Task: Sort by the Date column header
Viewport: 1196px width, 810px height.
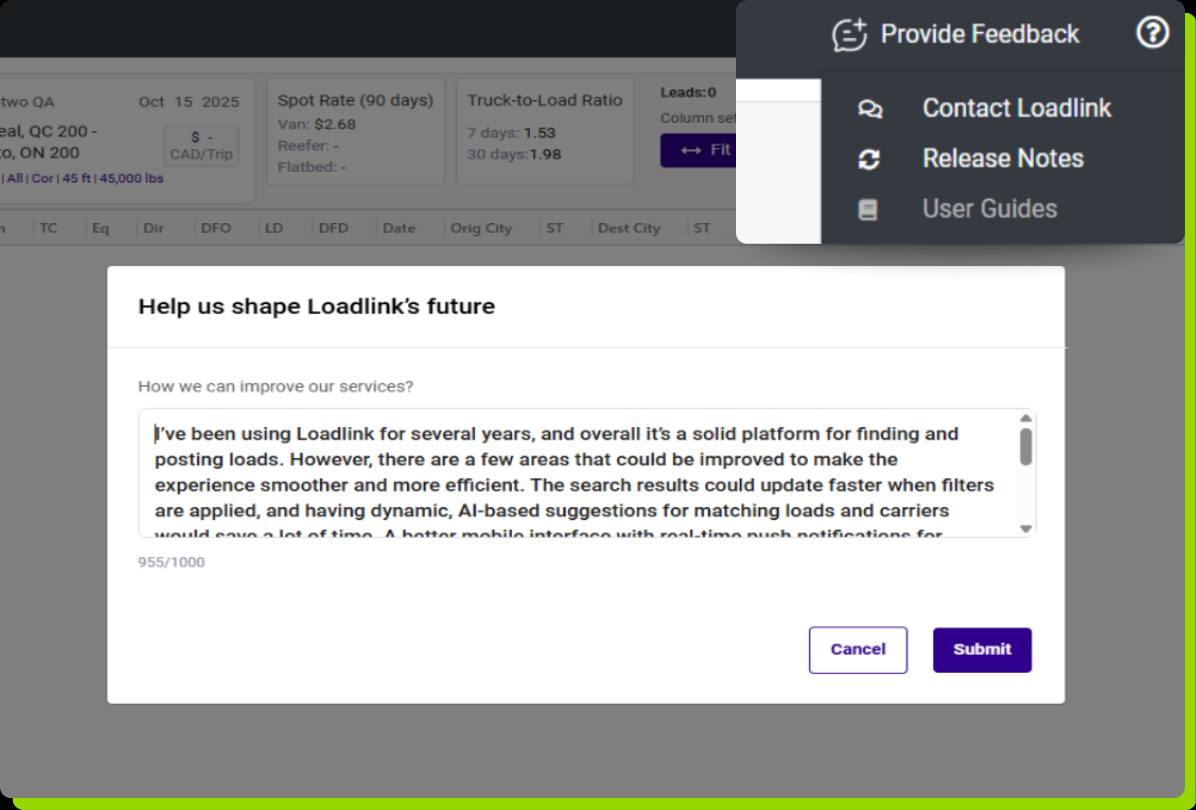Action: (x=398, y=228)
